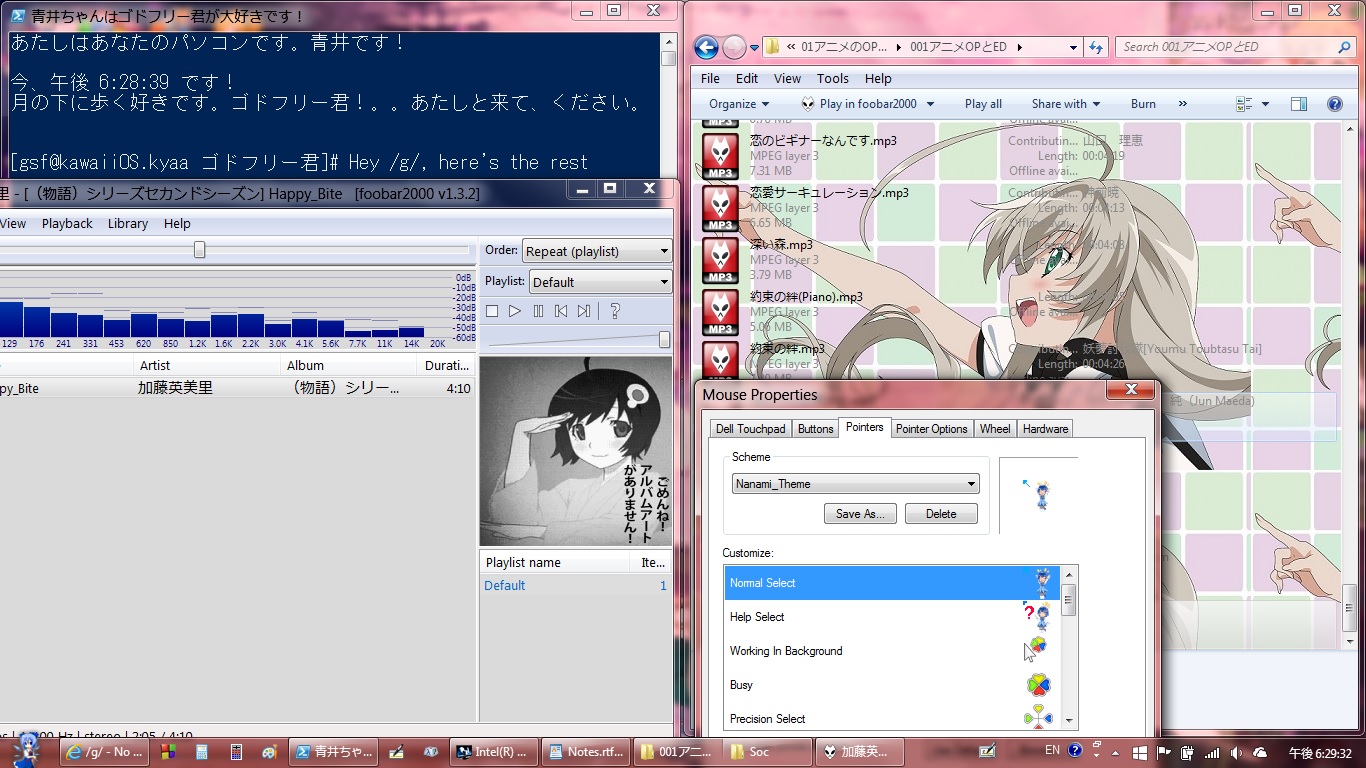The width and height of the screenshot is (1366, 768).
Task: Click the random playback question-mark icon
Action: 614,312
